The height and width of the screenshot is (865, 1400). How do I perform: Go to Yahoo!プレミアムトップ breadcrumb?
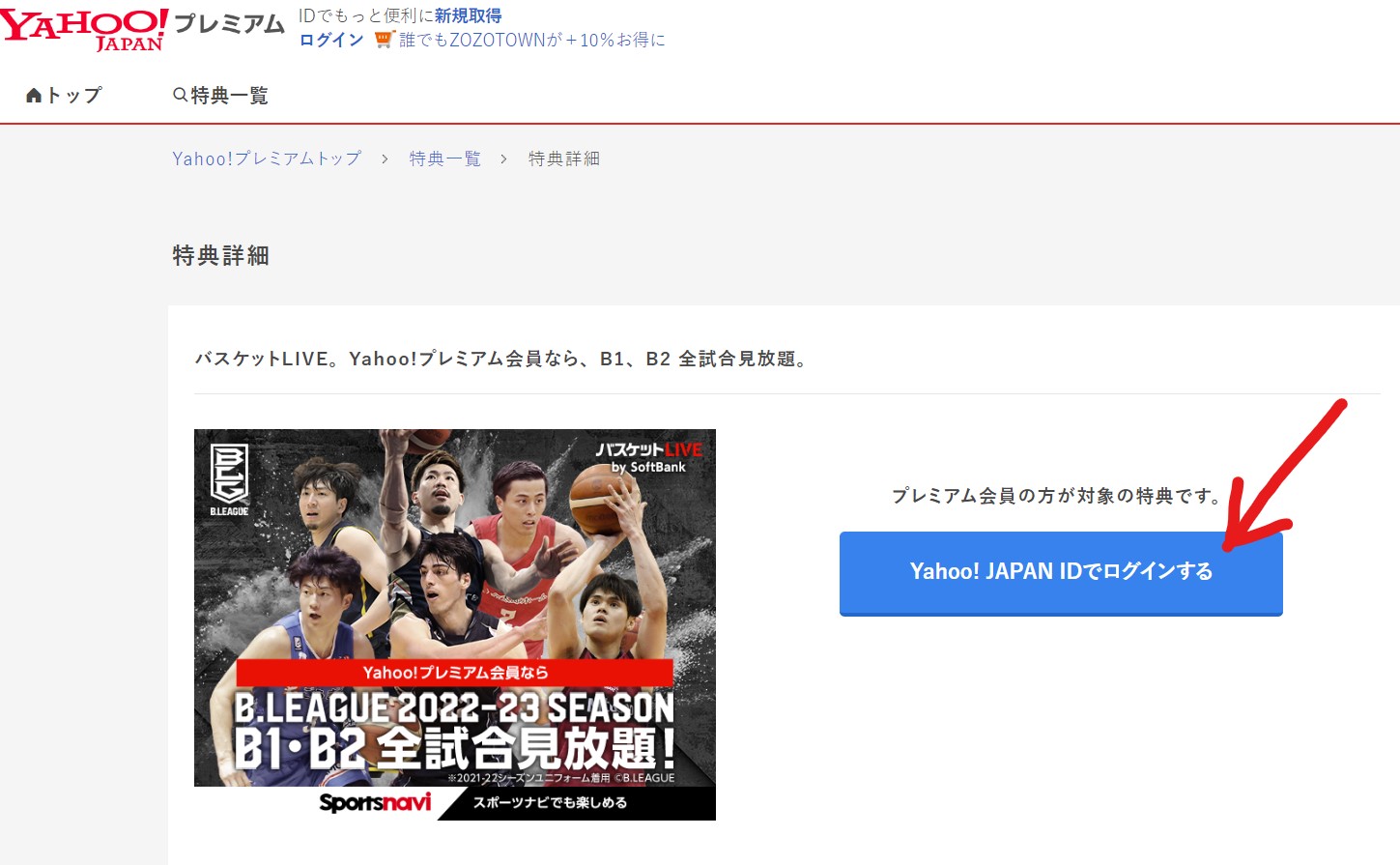tap(267, 159)
